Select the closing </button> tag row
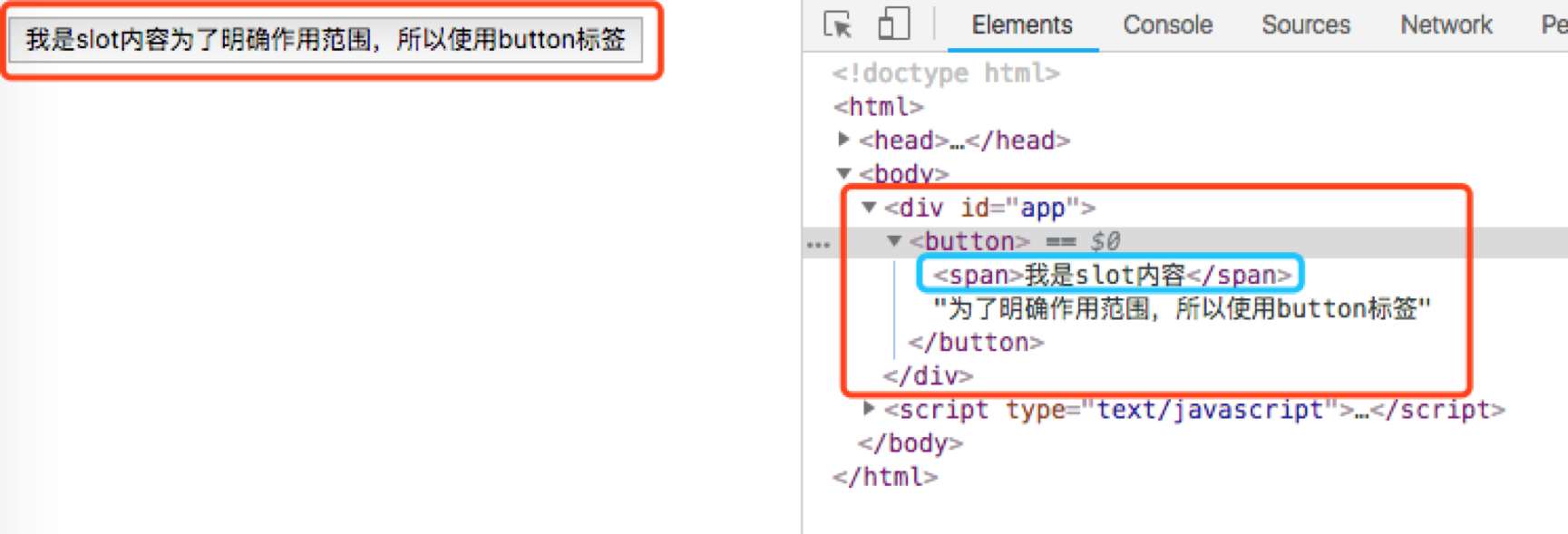Screen dimensions: 1568x534 tap(976, 342)
